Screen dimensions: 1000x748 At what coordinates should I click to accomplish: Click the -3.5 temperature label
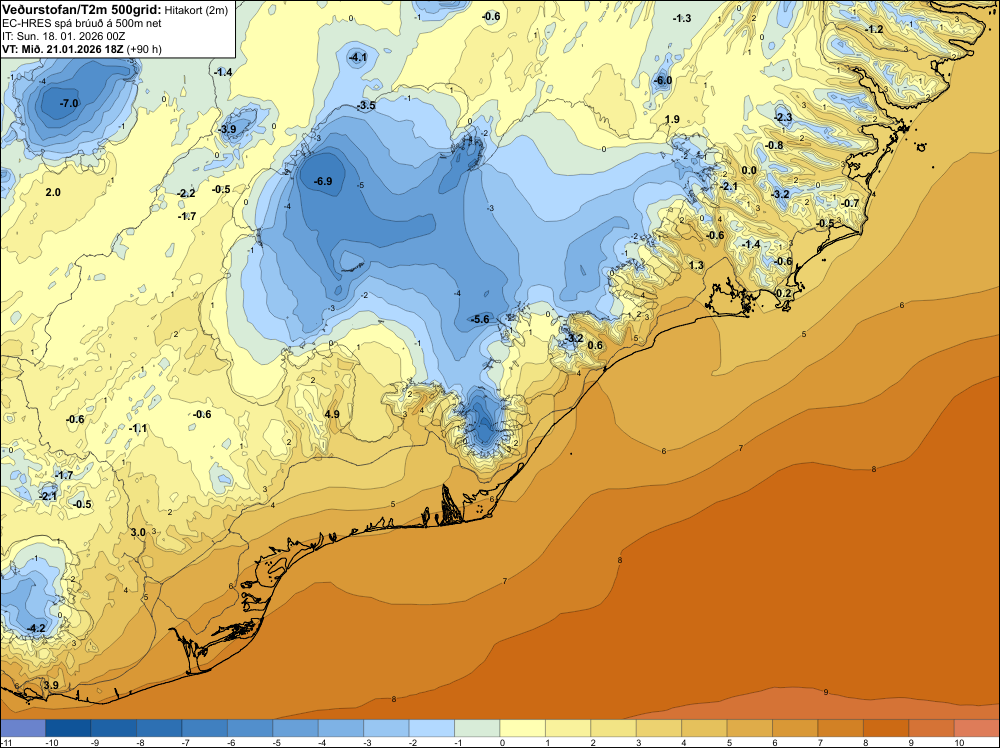tap(366, 105)
